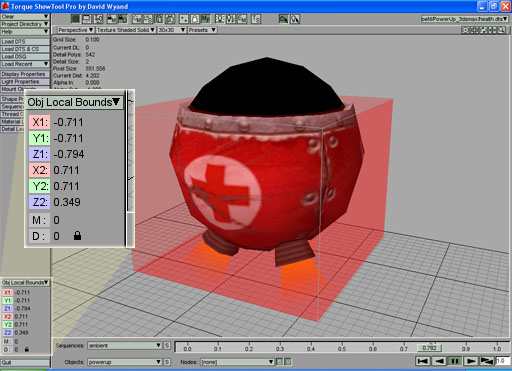Open the Perspective view dropdown
Viewport: 512px width, 371px height.
coord(75,30)
